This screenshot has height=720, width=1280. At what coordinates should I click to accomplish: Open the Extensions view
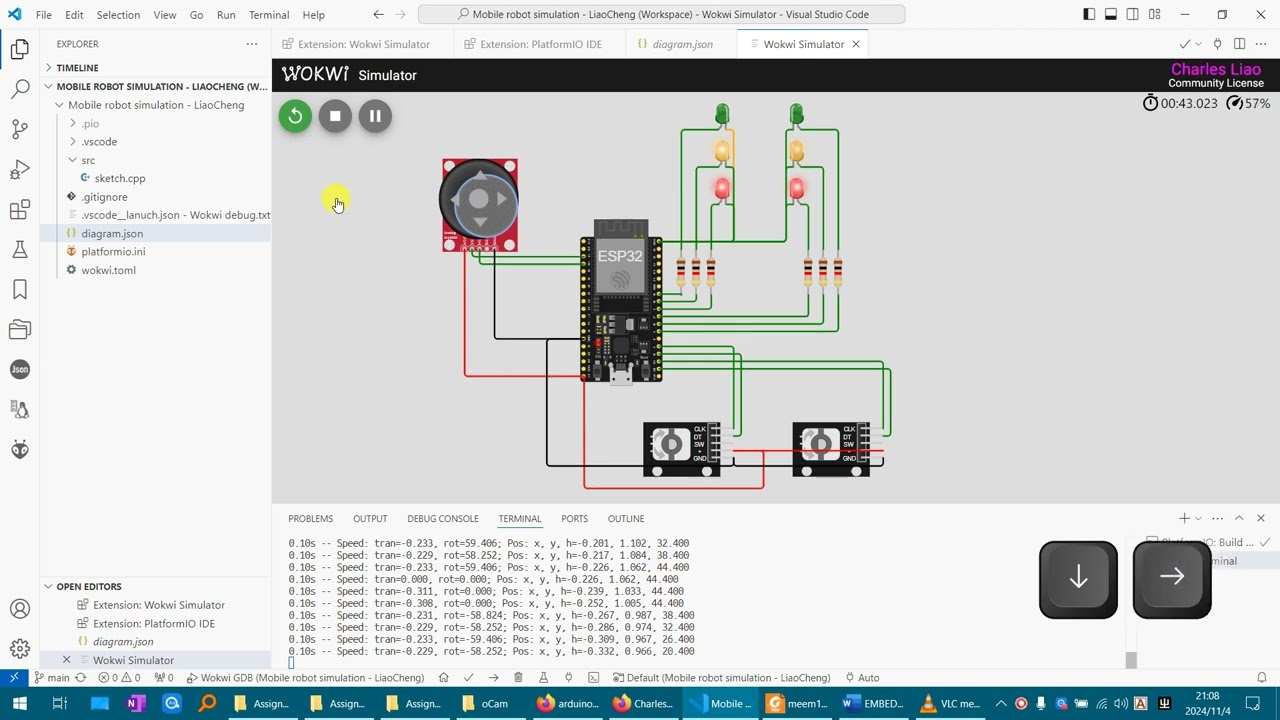click(x=19, y=209)
